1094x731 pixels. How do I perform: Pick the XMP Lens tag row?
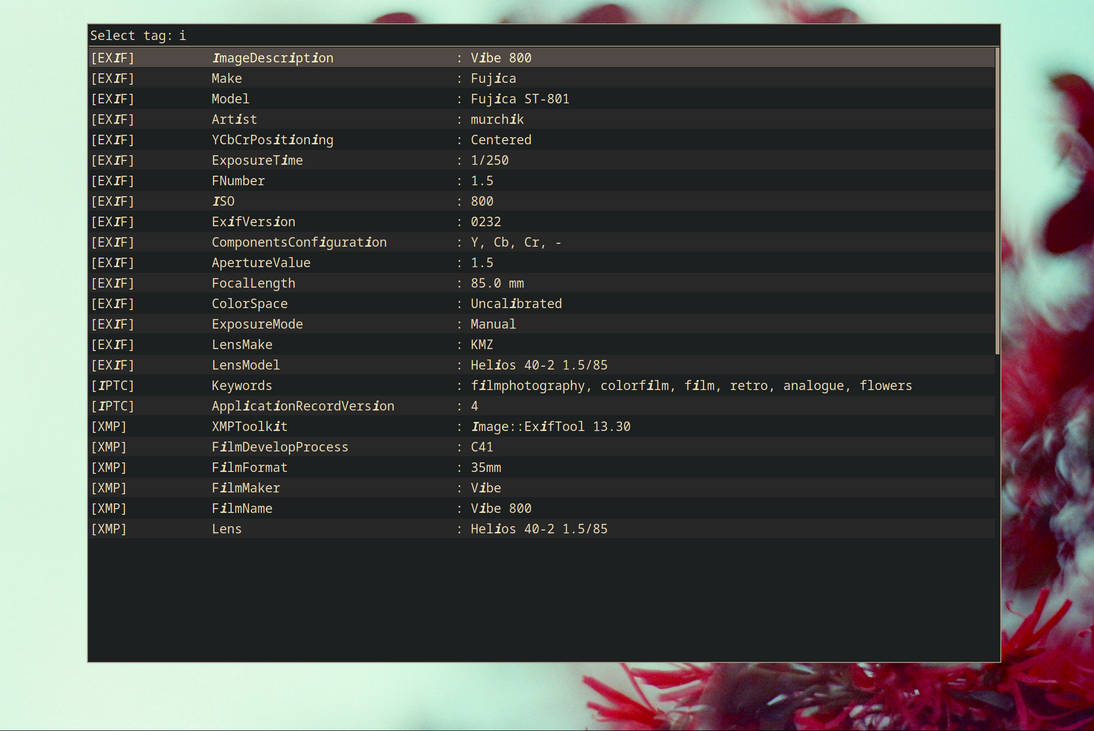(542, 529)
